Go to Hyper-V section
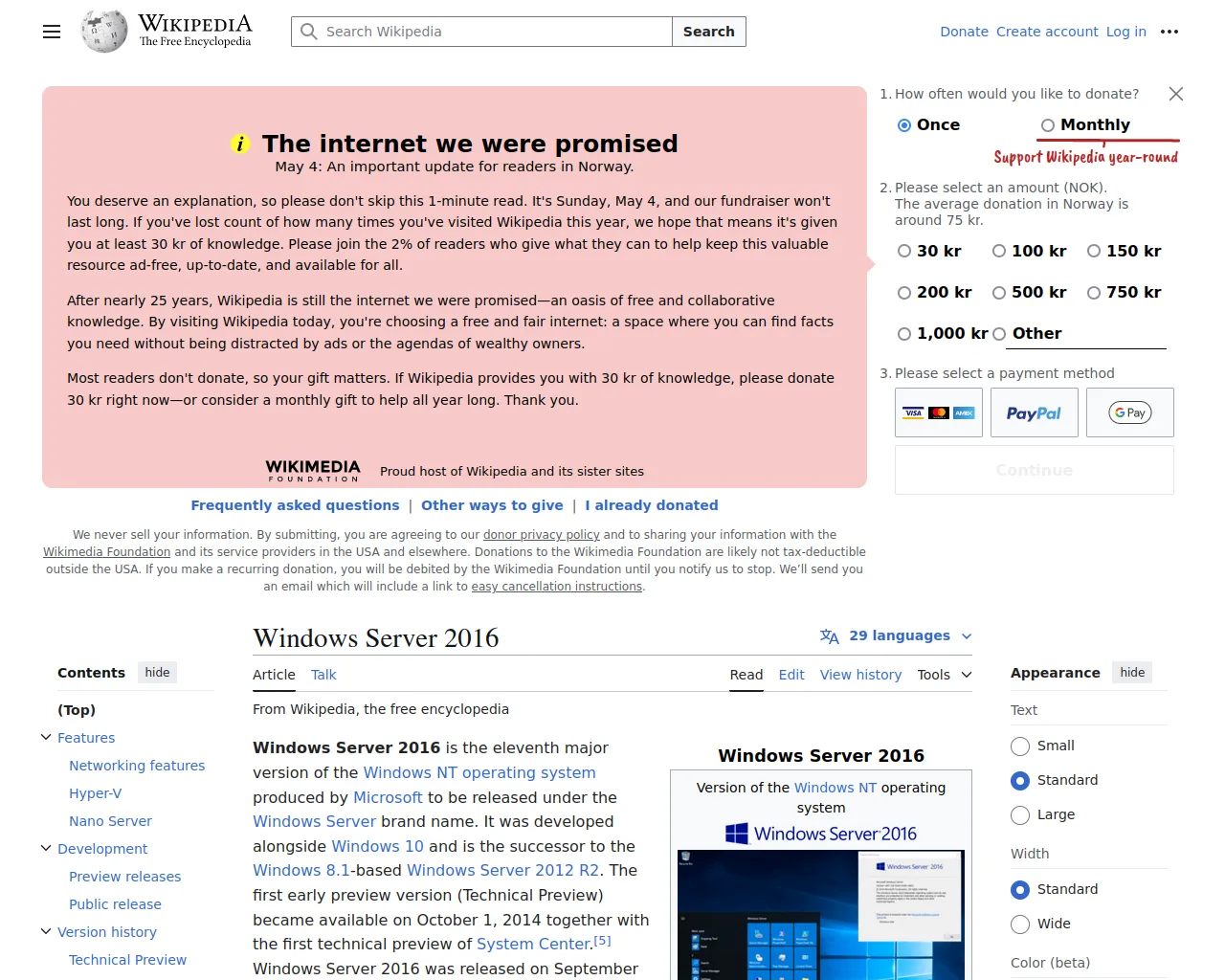Image resolution: width=1225 pixels, height=980 pixels. click(x=96, y=793)
